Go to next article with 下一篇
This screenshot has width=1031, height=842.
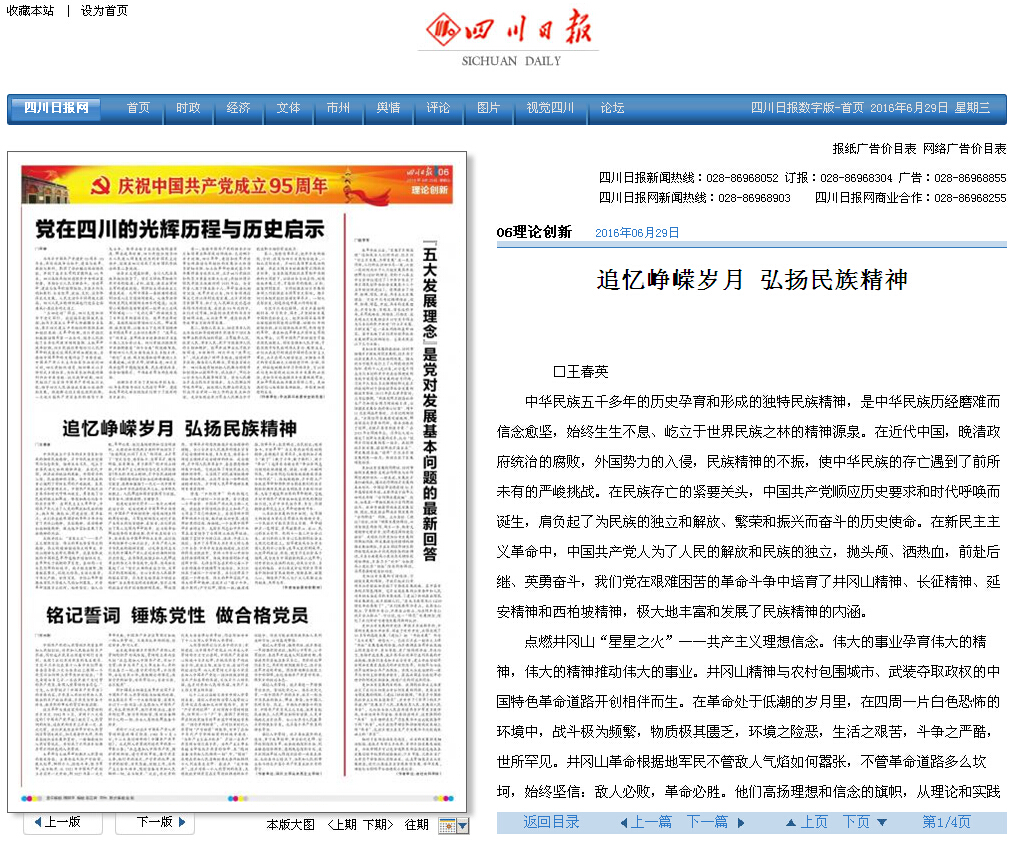pyautogui.click(x=715, y=822)
